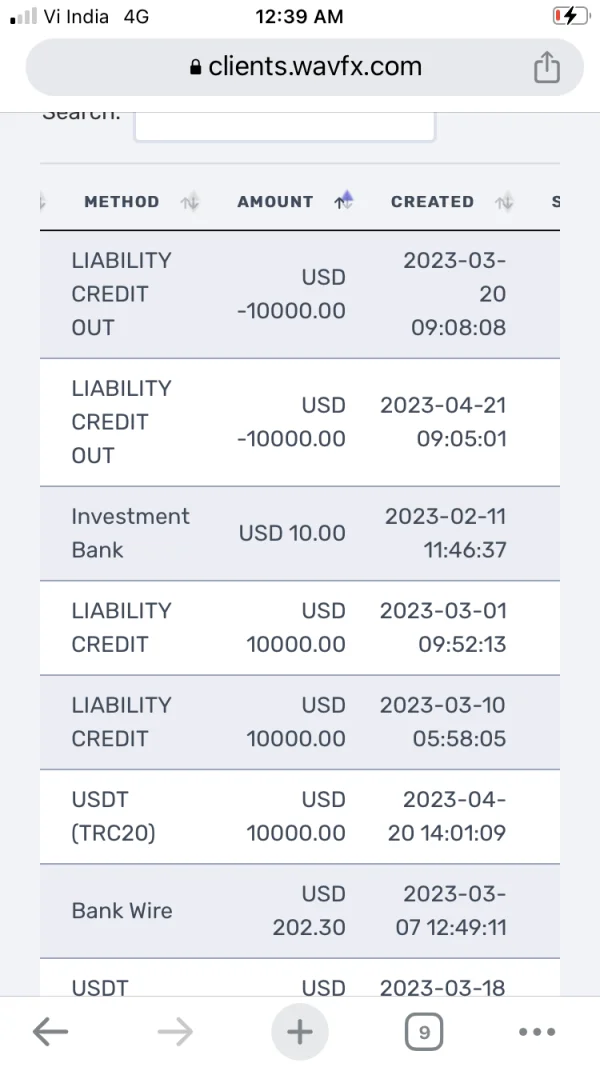600x1067 pixels.
Task: Tap the share icon in address bar
Action: pyautogui.click(x=546, y=68)
